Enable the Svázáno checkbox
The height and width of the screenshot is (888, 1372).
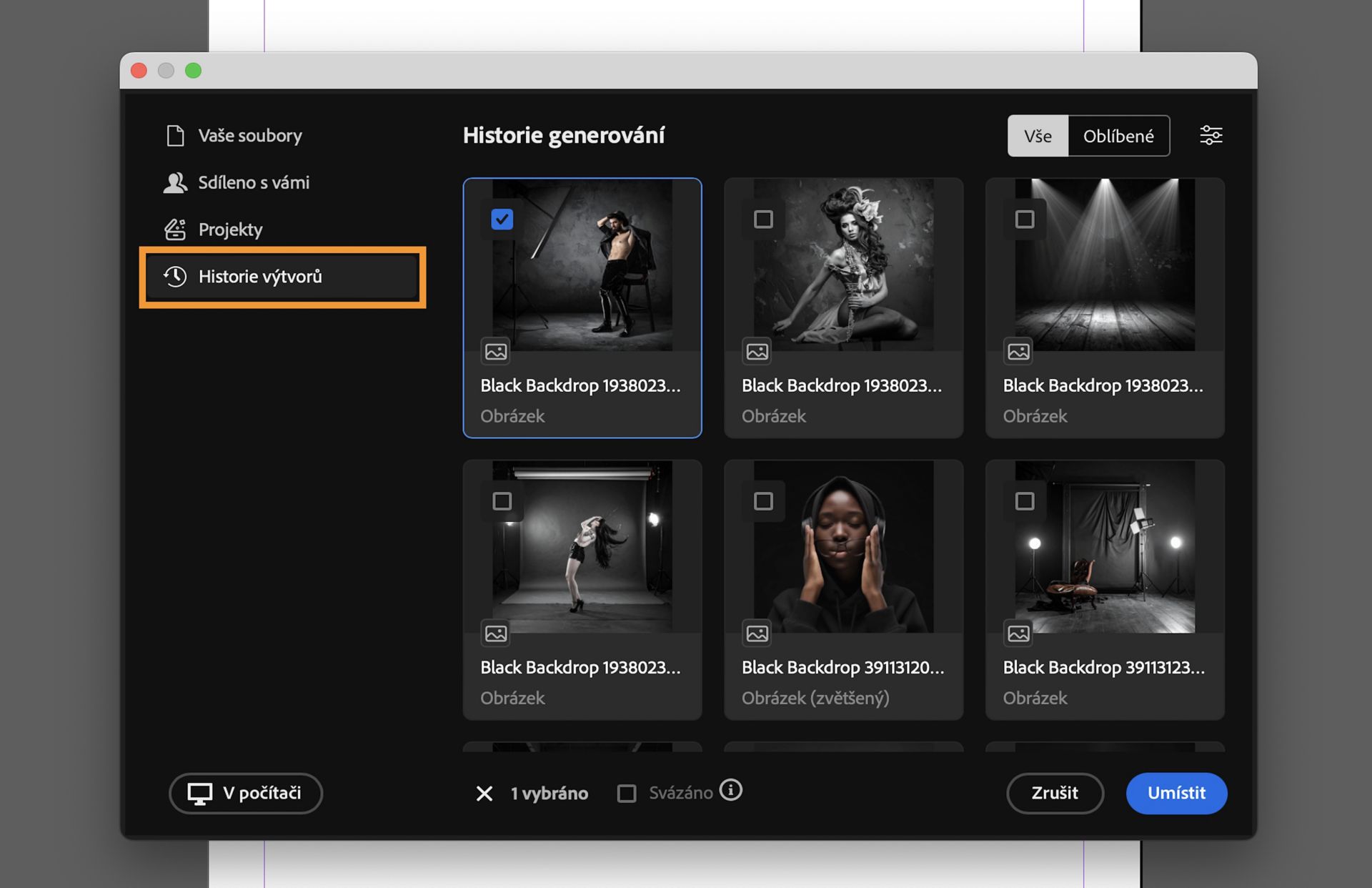[627, 793]
